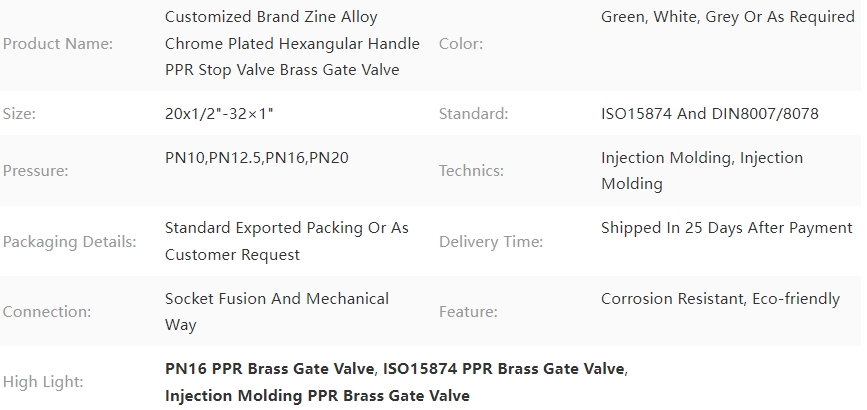Screen dimensions: 867x410
Task: Select the ISO15874 And DIN8007/8078 value
Action: pos(709,113)
